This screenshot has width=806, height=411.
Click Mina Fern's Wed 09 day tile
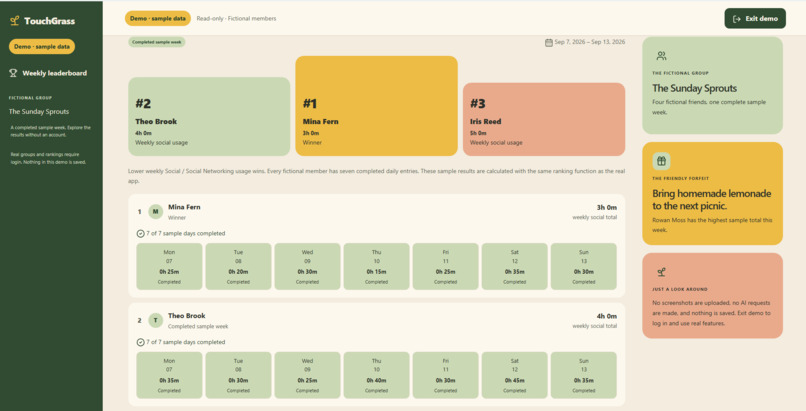click(307, 267)
